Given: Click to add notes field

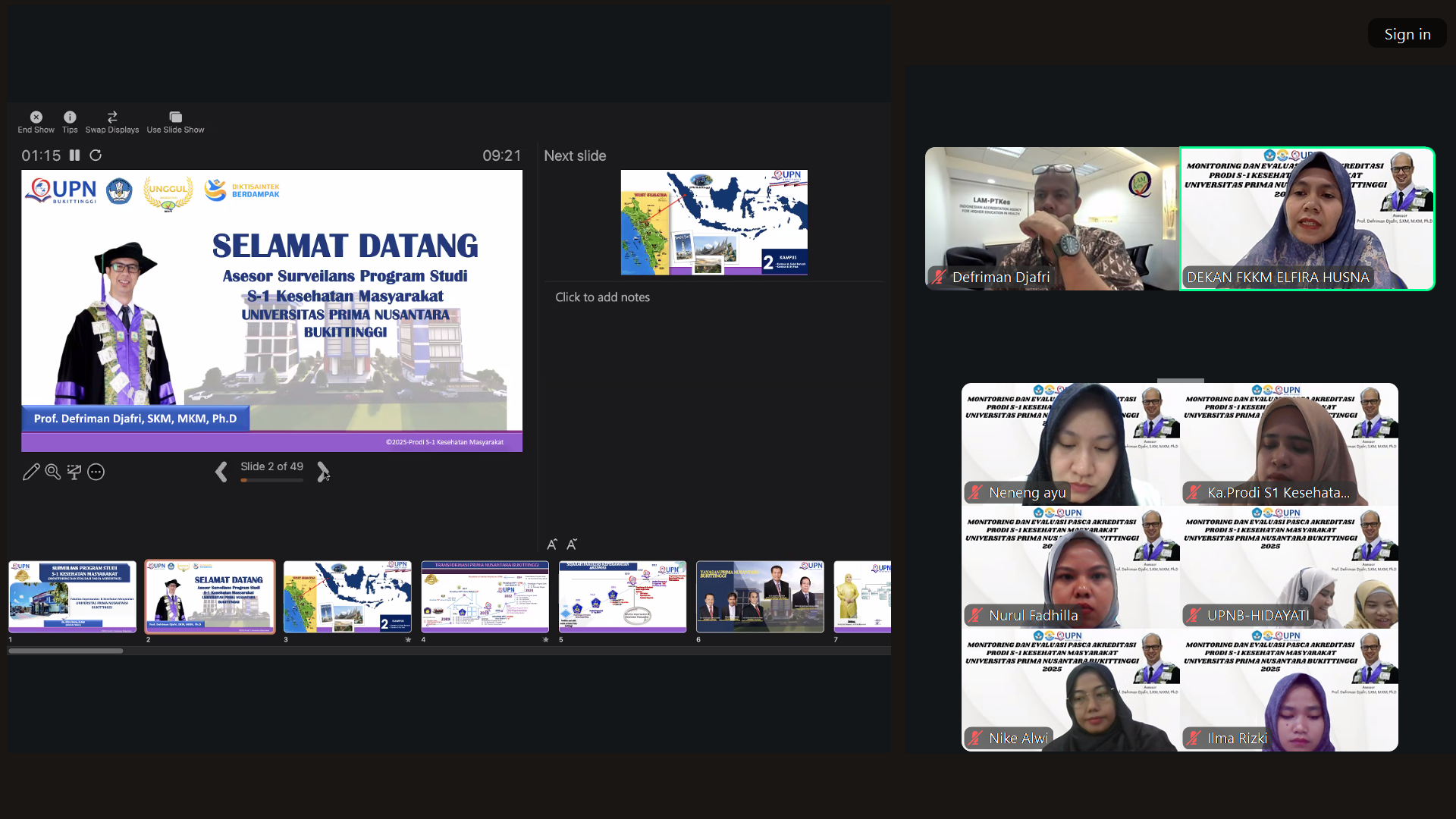Looking at the screenshot, I should pos(602,297).
